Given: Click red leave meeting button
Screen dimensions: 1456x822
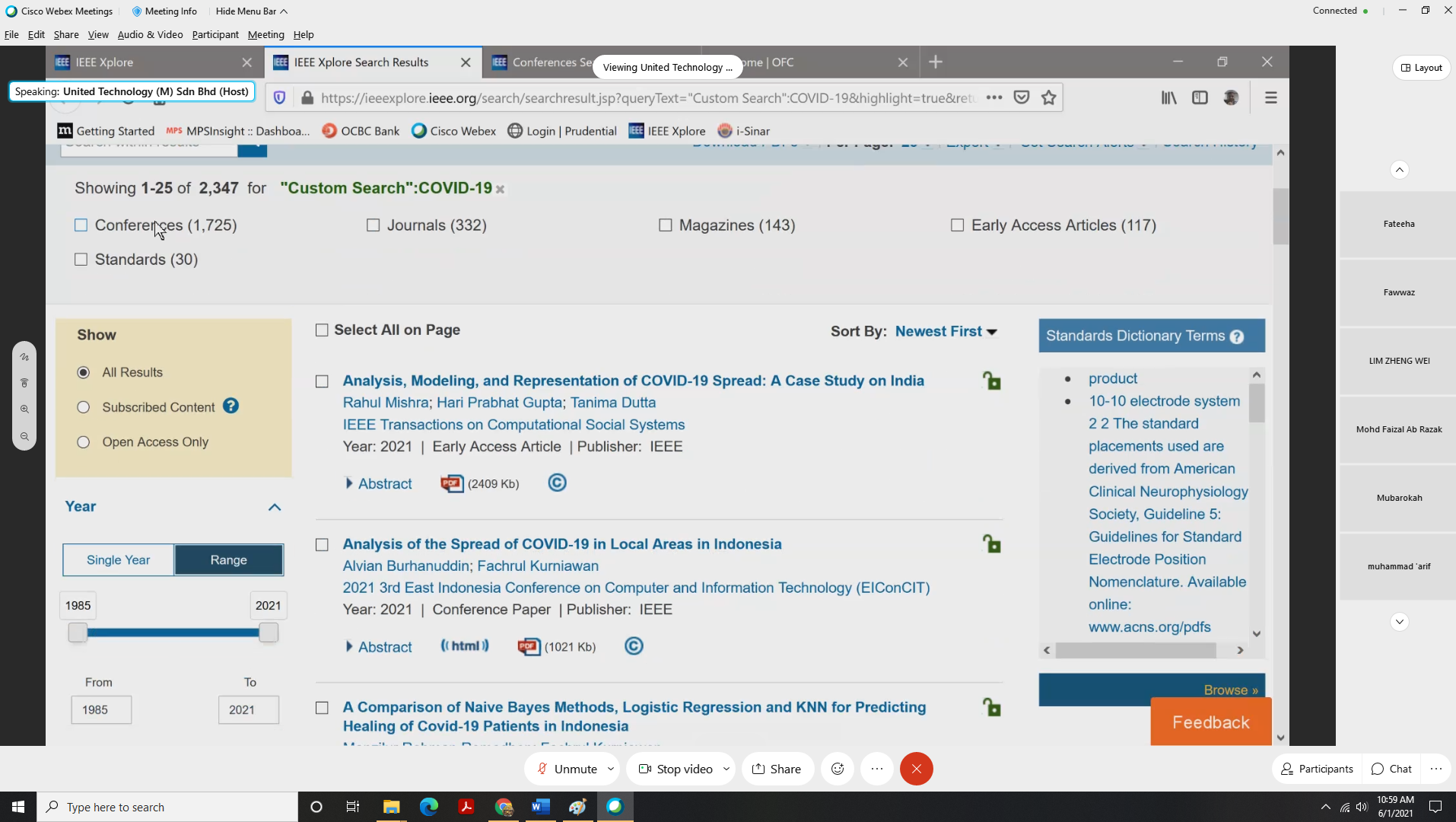Looking at the screenshot, I should [x=917, y=769].
